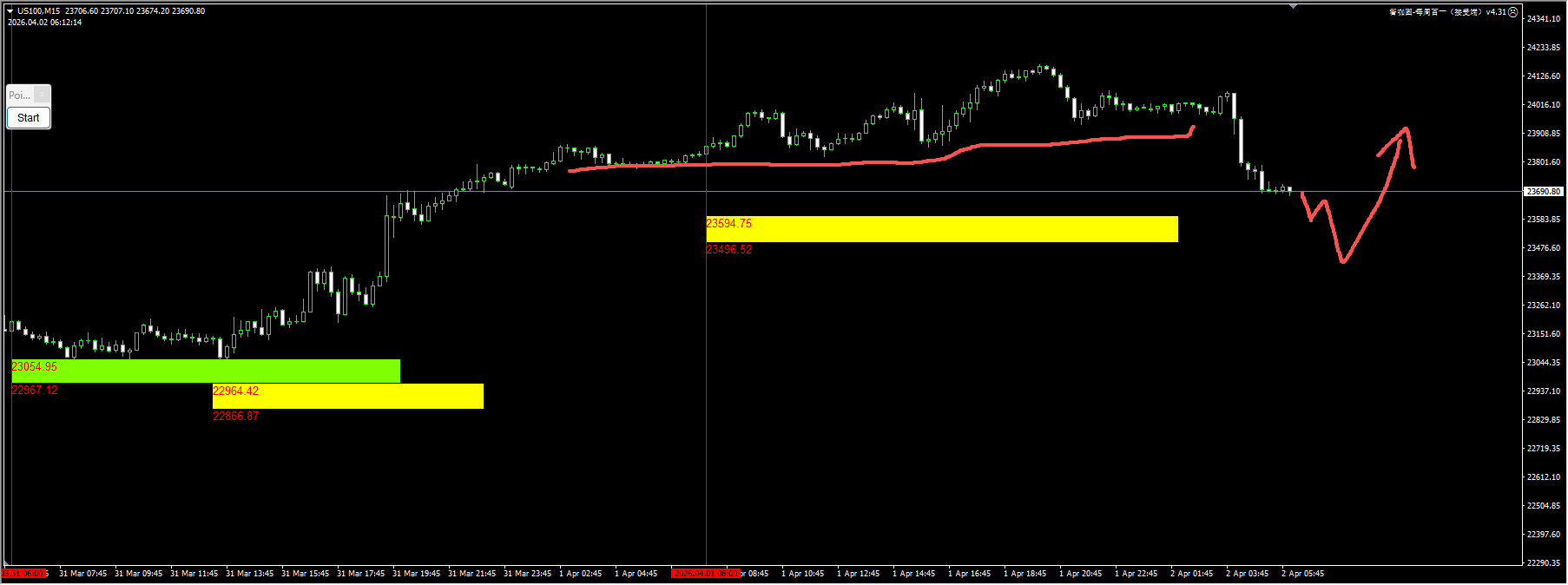Viewport: 1568px width, 585px height.
Task: Click the red hand-drawn arrow head
Action: click(x=1404, y=133)
